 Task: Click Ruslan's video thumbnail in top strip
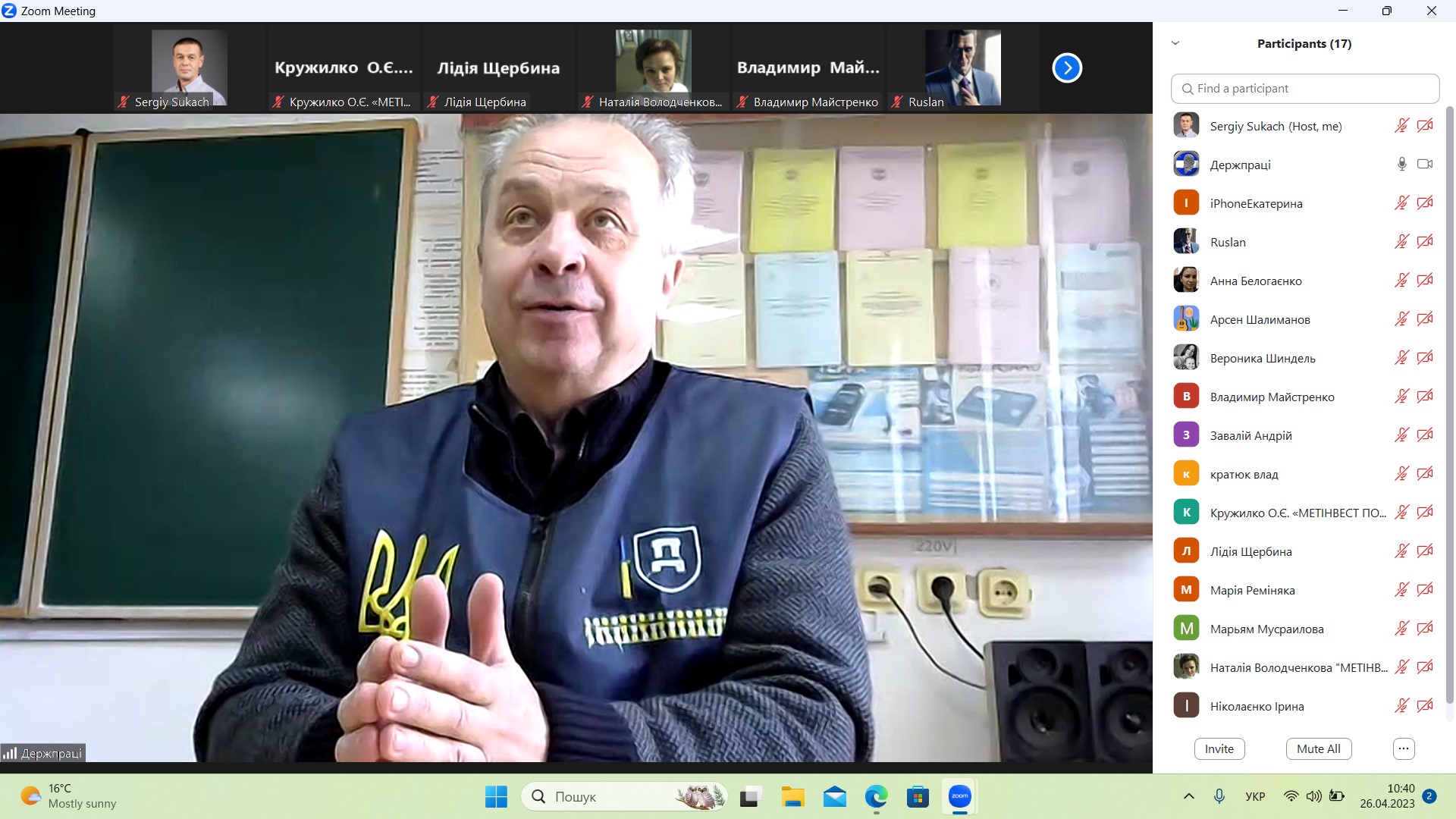coord(963,68)
